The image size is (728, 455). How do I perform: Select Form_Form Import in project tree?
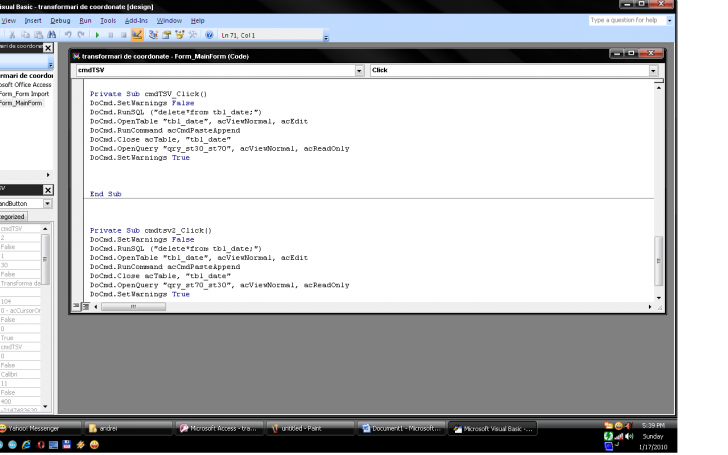click(24, 94)
